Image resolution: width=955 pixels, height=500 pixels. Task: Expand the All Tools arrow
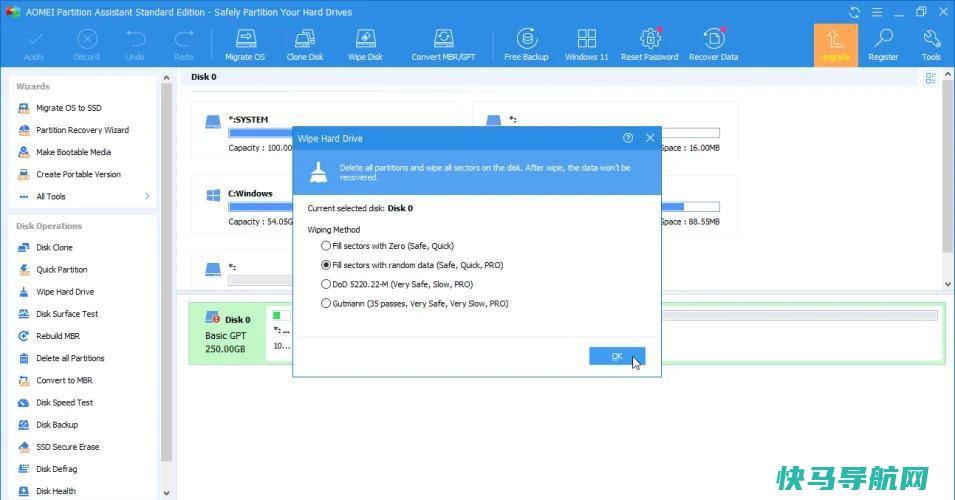pos(147,196)
